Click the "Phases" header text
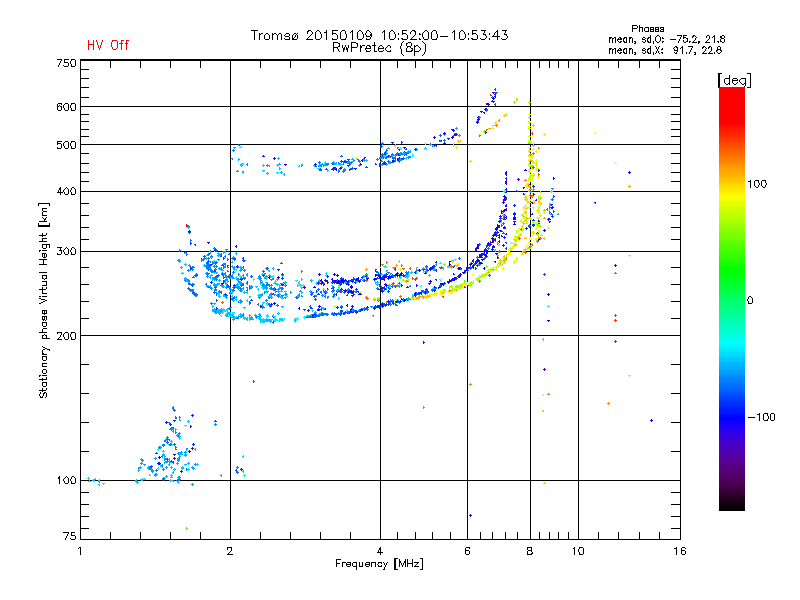The height and width of the screenshot is (600, 800). pos(647,29)
